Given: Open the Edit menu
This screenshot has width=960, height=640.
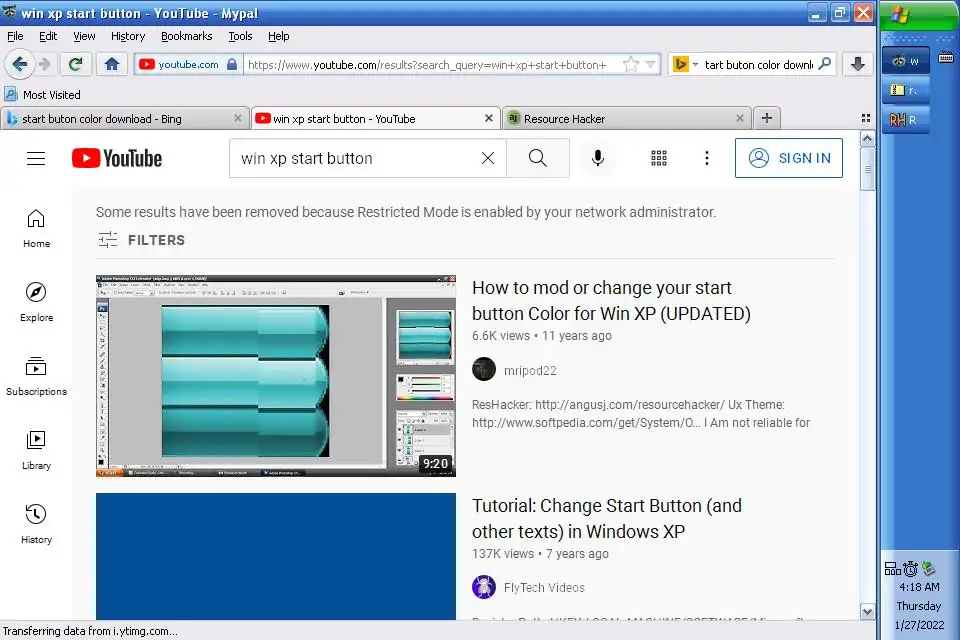Looking at the screenshot, I should click(x=48, y=36).
